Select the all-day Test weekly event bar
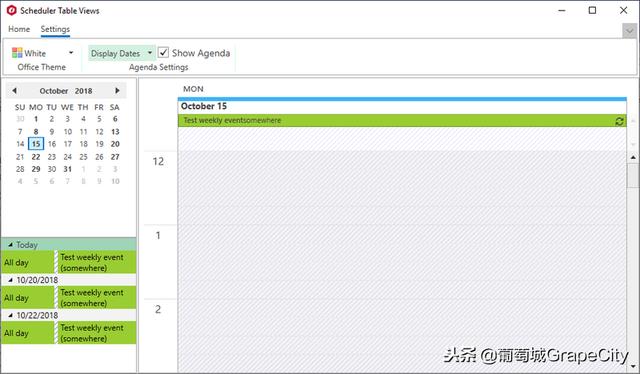The width and height of the screenshot is (640, 374). pyautogui.click(x=402, y=120)
